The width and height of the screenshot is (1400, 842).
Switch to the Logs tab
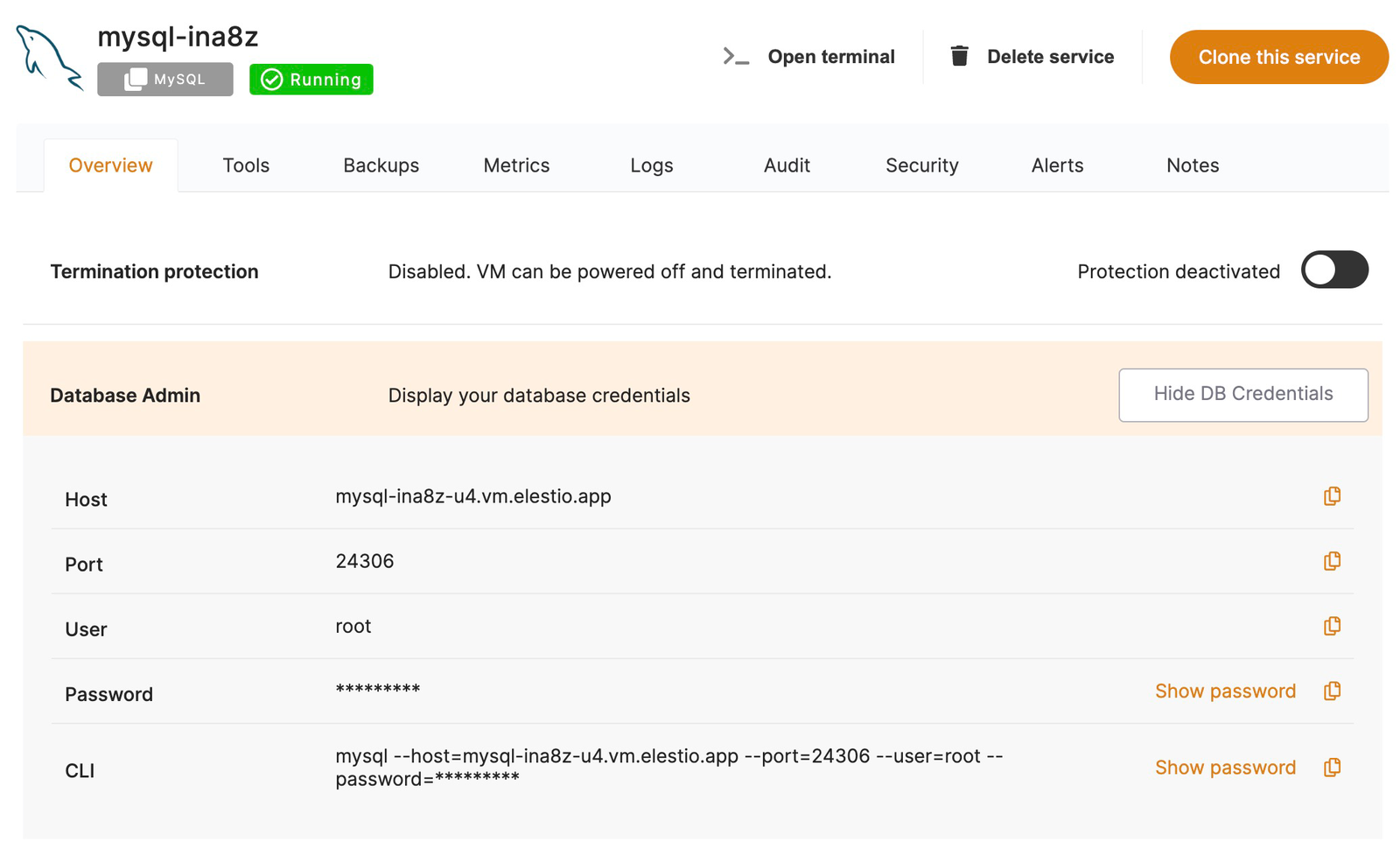click(651, 165)
